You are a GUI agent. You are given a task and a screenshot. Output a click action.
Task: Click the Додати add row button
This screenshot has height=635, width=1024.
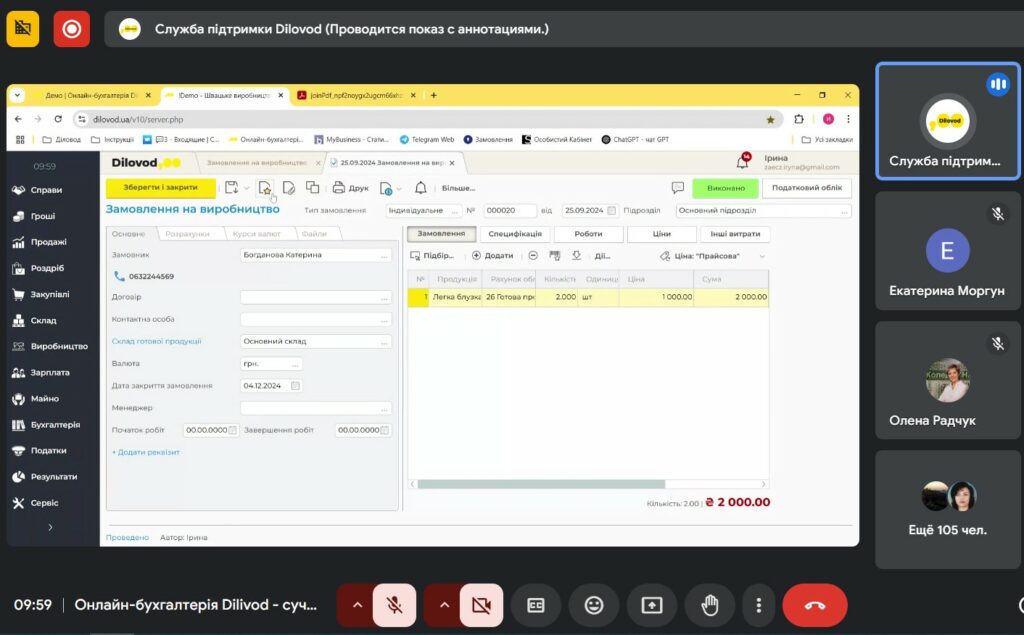tap(493, 256)
